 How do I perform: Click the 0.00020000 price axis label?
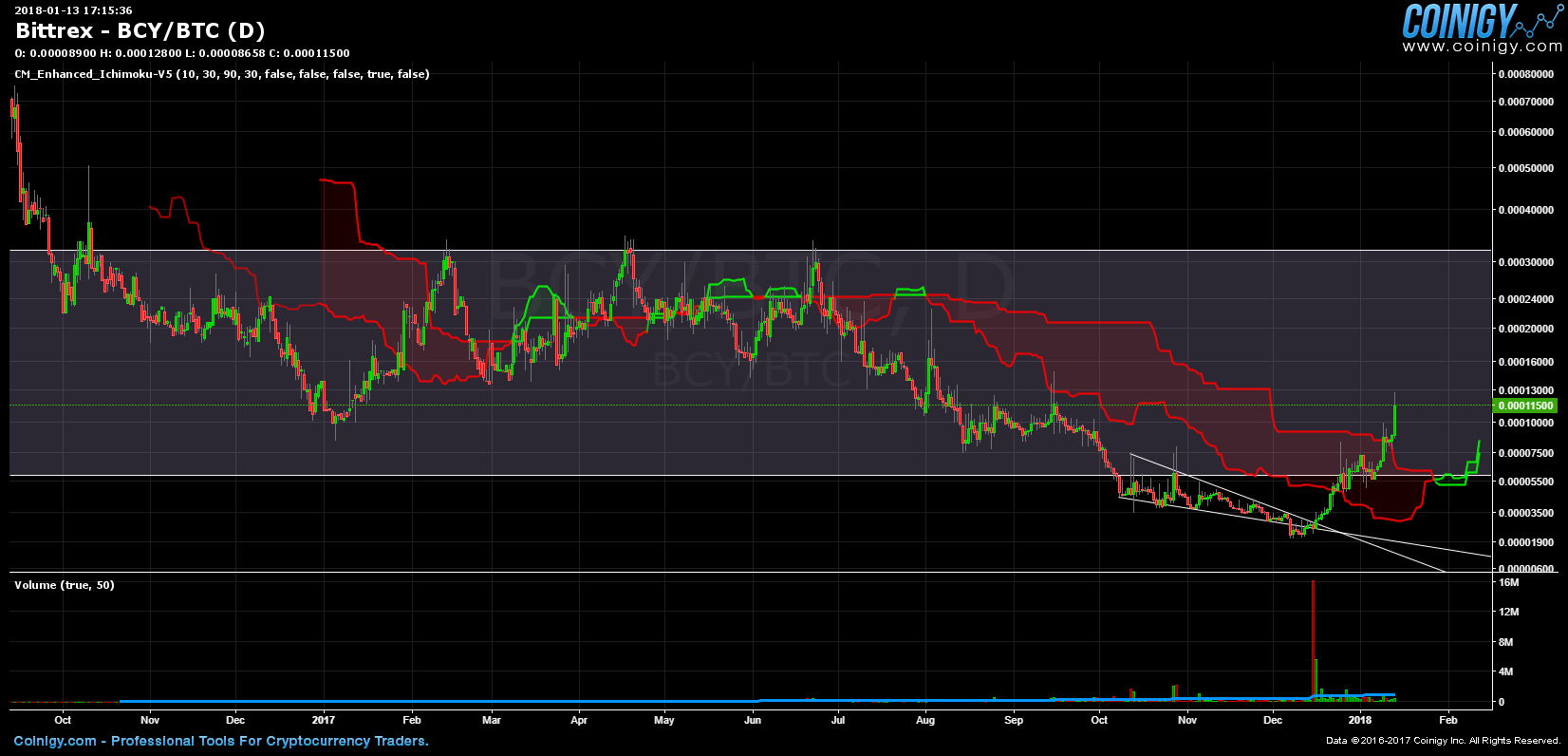[1526, 329]
